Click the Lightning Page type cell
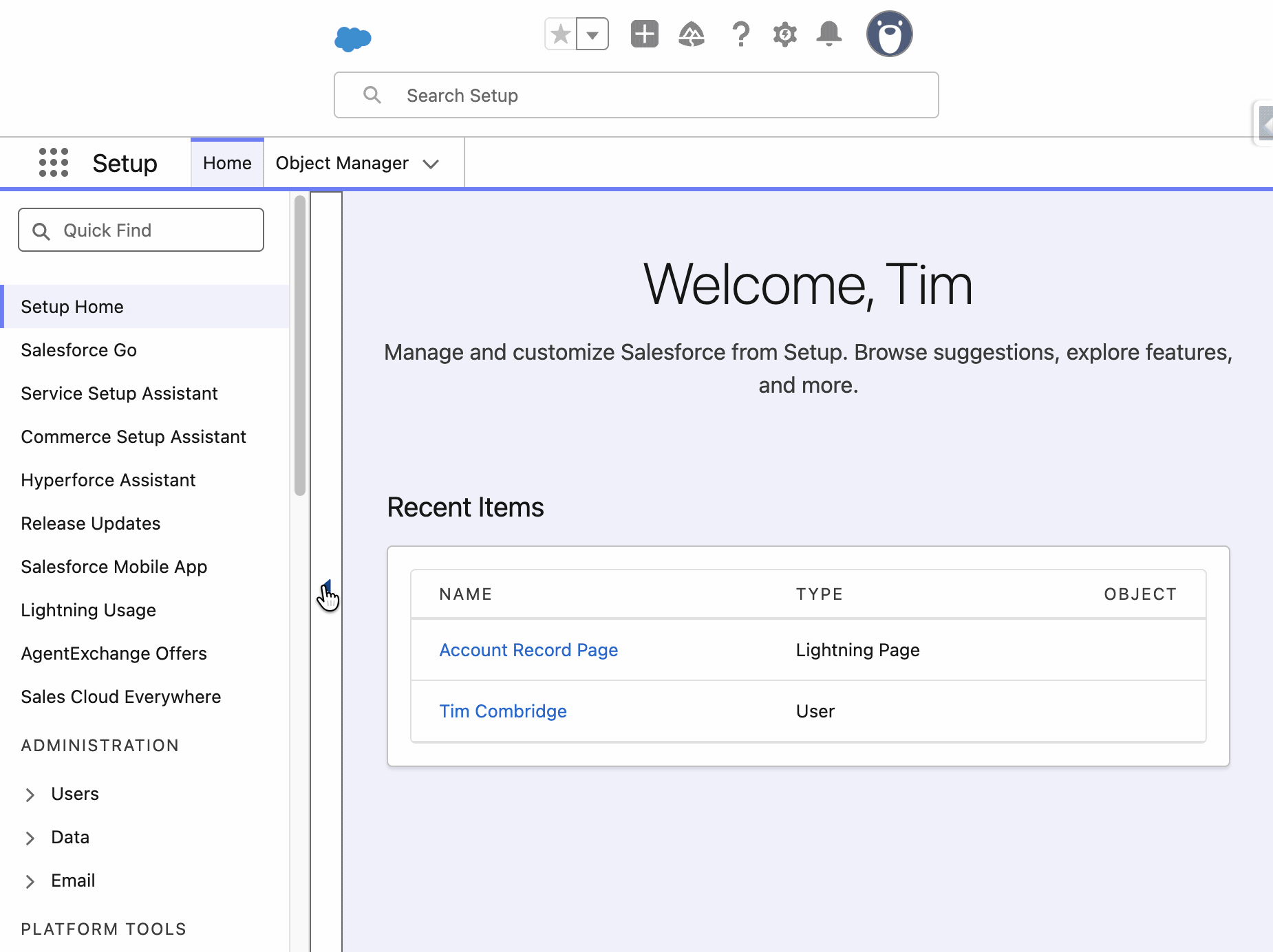 (858, 650)
